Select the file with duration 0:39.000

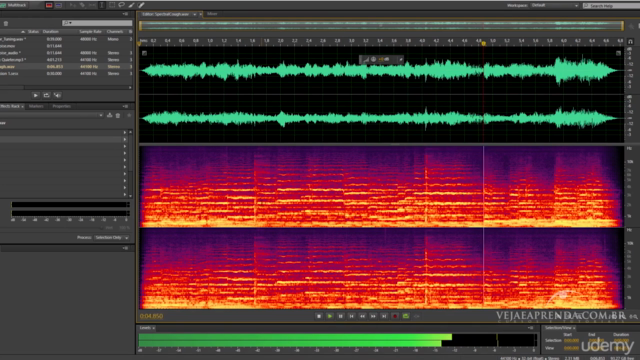(x=65, y=39)
